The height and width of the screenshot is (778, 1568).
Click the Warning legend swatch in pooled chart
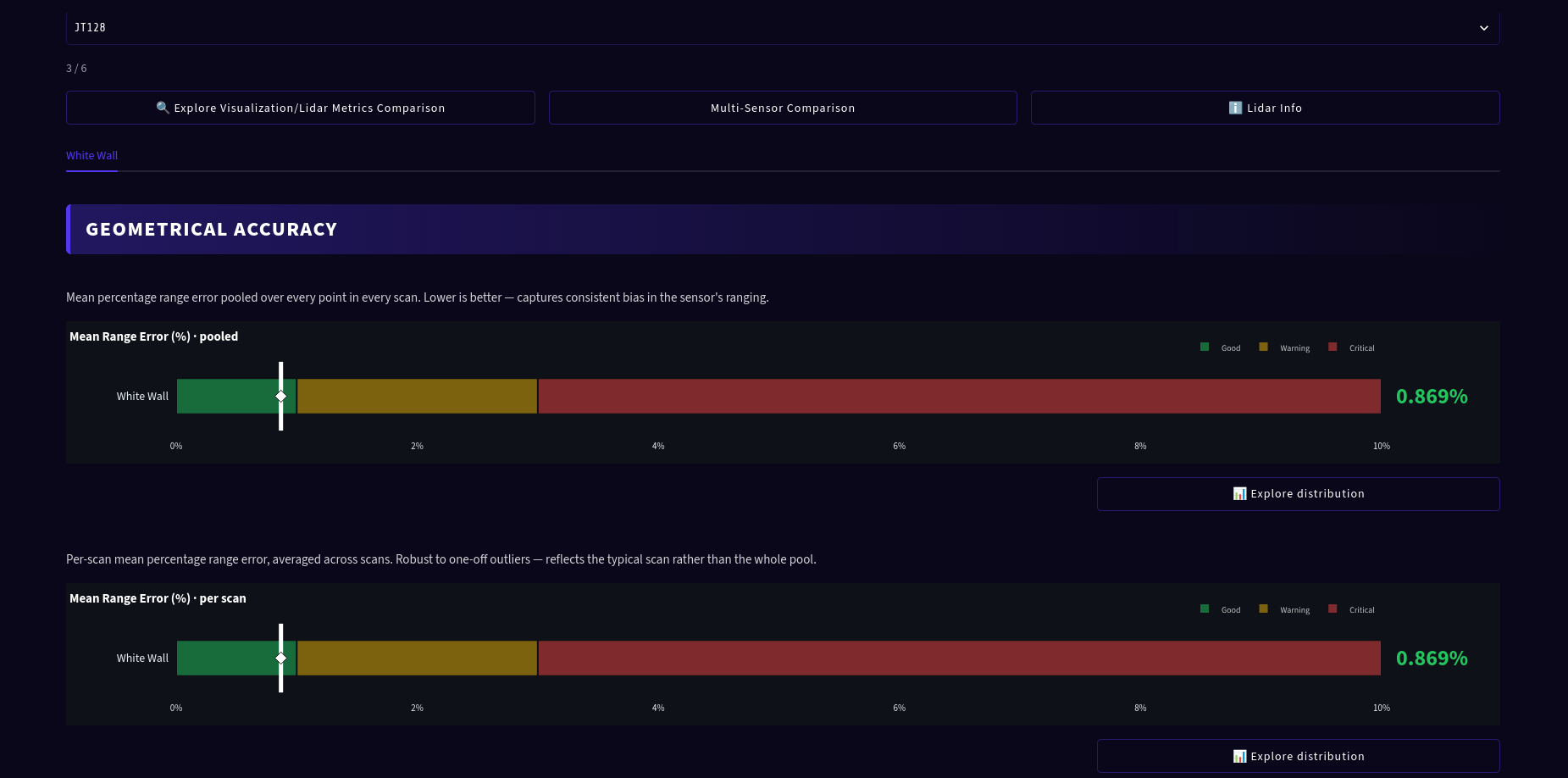(x=1263, y=347)
